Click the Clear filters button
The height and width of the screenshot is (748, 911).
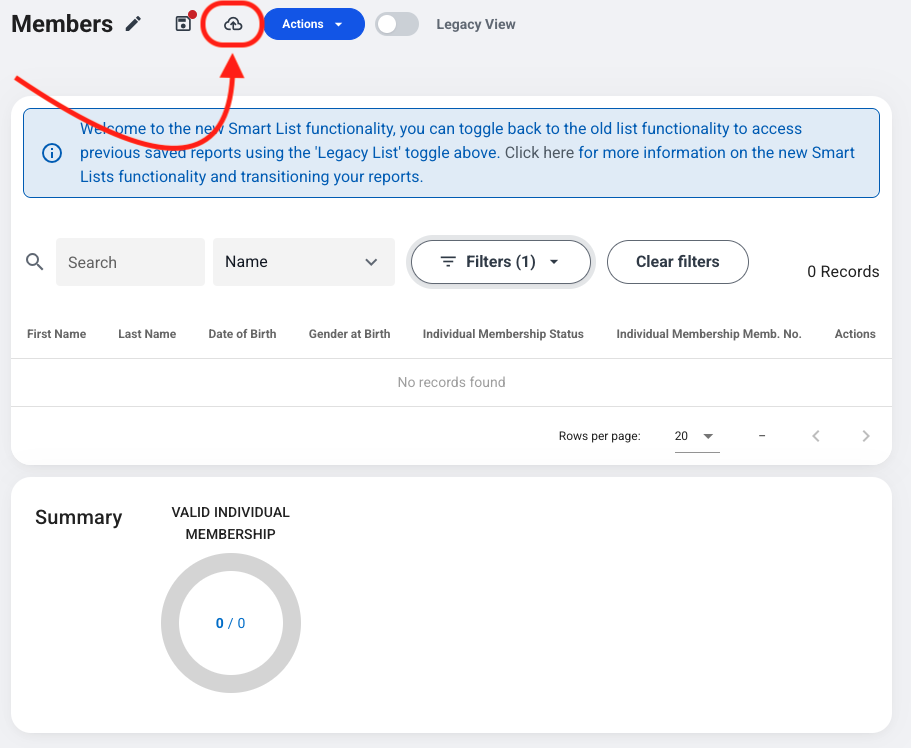(677, 262)
